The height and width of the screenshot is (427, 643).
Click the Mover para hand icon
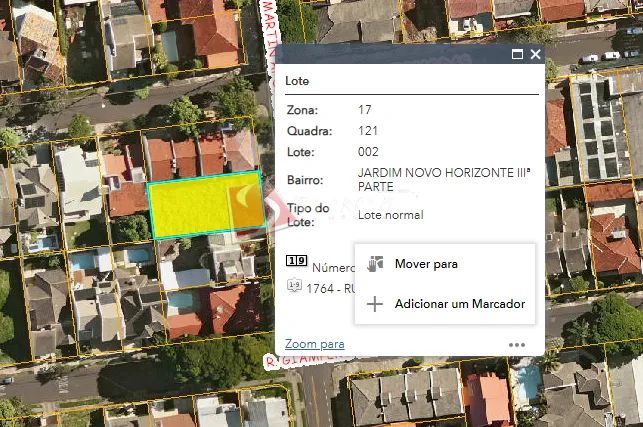tap(375, 264)
